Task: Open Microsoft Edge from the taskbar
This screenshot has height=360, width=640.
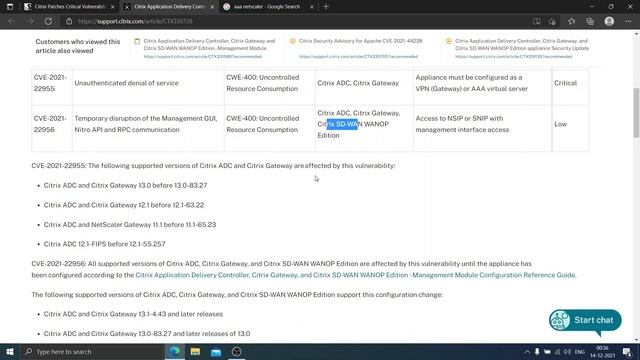Action: coord(174,351)
